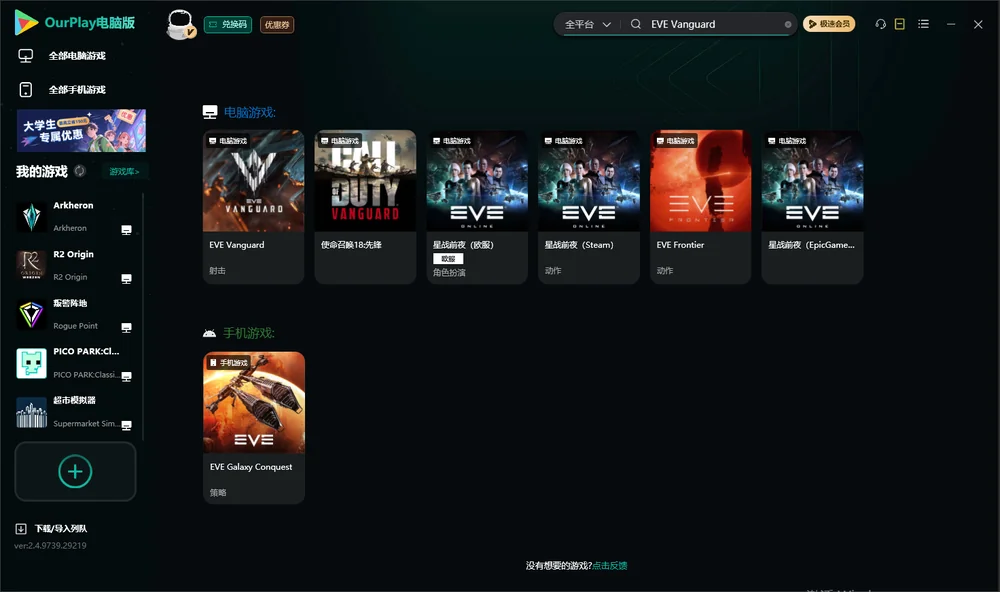Open the EVE Galaxy Conquest mobile card
The width and height of the screenshot is (1000, 592).
(x=254, y=428)
